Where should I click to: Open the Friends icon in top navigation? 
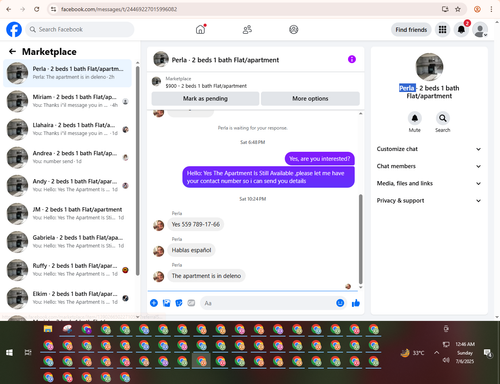(x=247, y=29)
